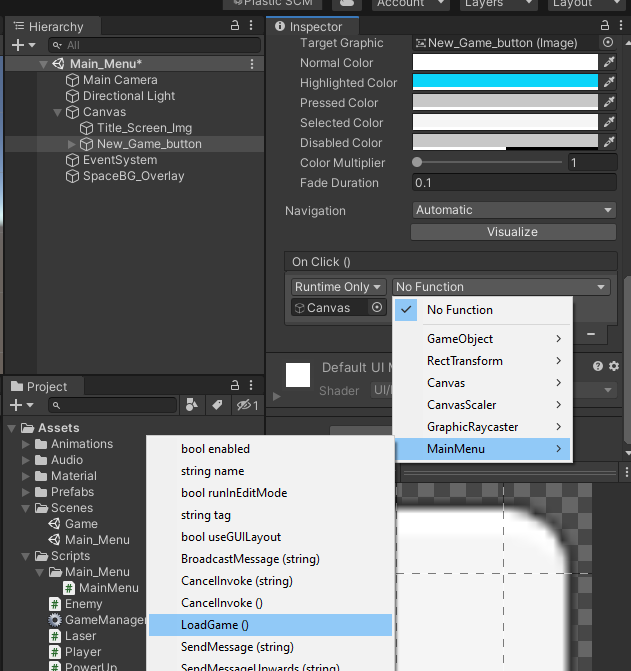Switch to Project tab
The width and height of the screenshot is (631, 671).
pyautogui.click(x=44, y=386)
